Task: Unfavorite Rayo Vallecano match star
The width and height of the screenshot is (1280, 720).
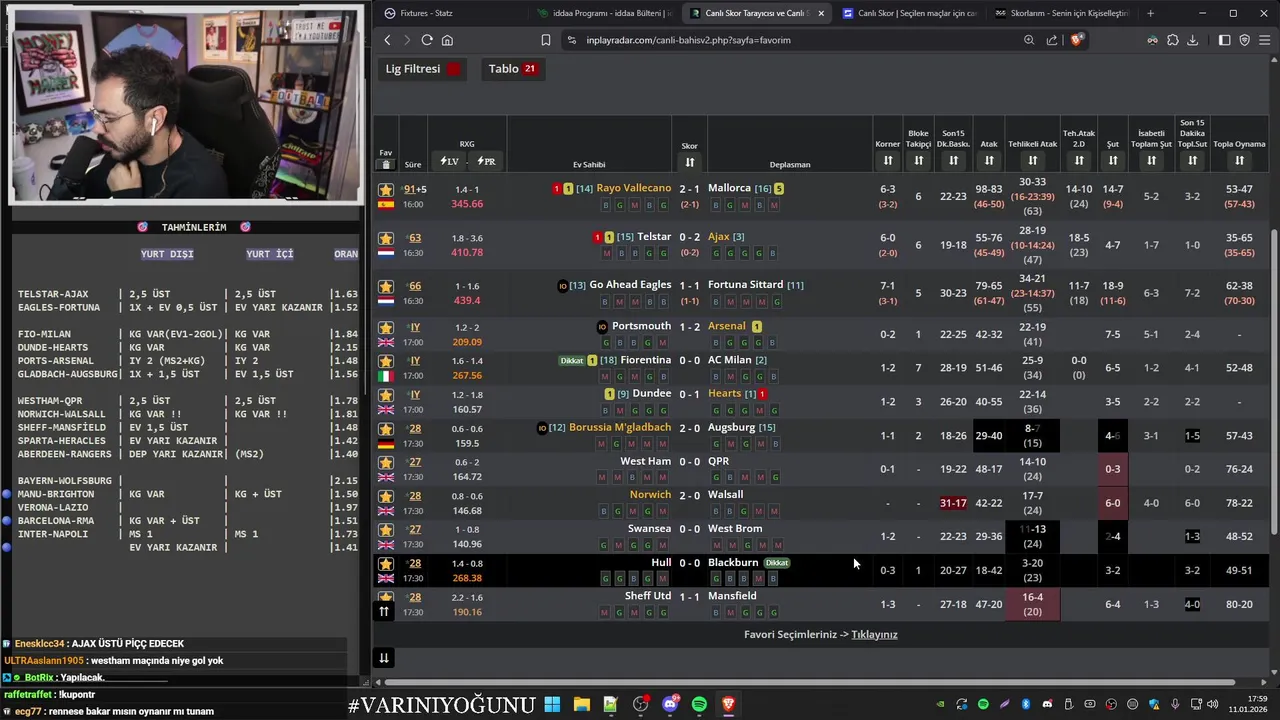Action: pyautogui.click(x=386, y=189)
